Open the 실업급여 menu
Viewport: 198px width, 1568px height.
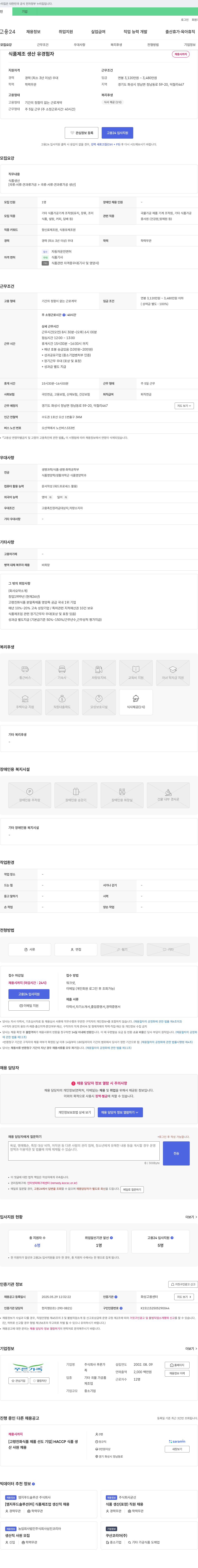click(98, 32)
